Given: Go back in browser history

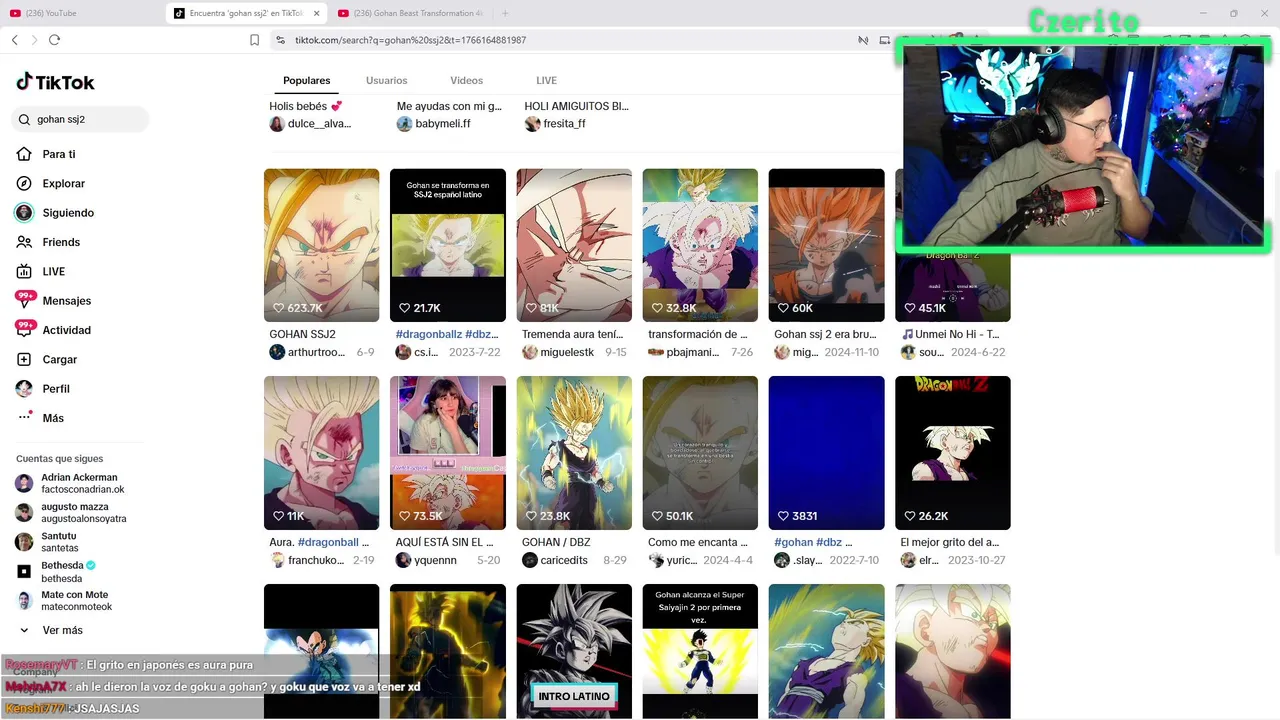Looking at the screenshot, I should (14, 40).
